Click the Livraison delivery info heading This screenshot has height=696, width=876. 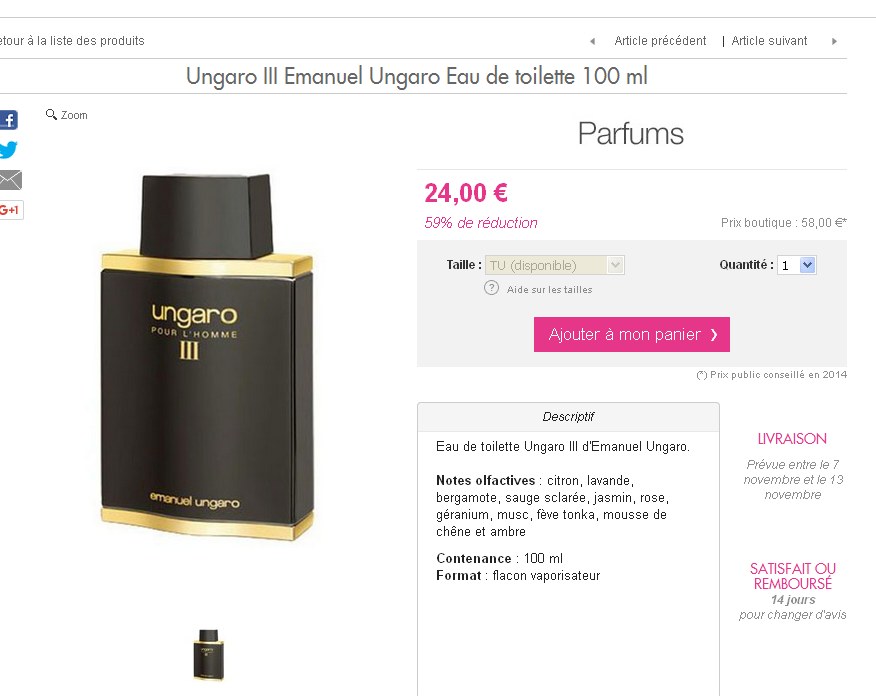792,439
